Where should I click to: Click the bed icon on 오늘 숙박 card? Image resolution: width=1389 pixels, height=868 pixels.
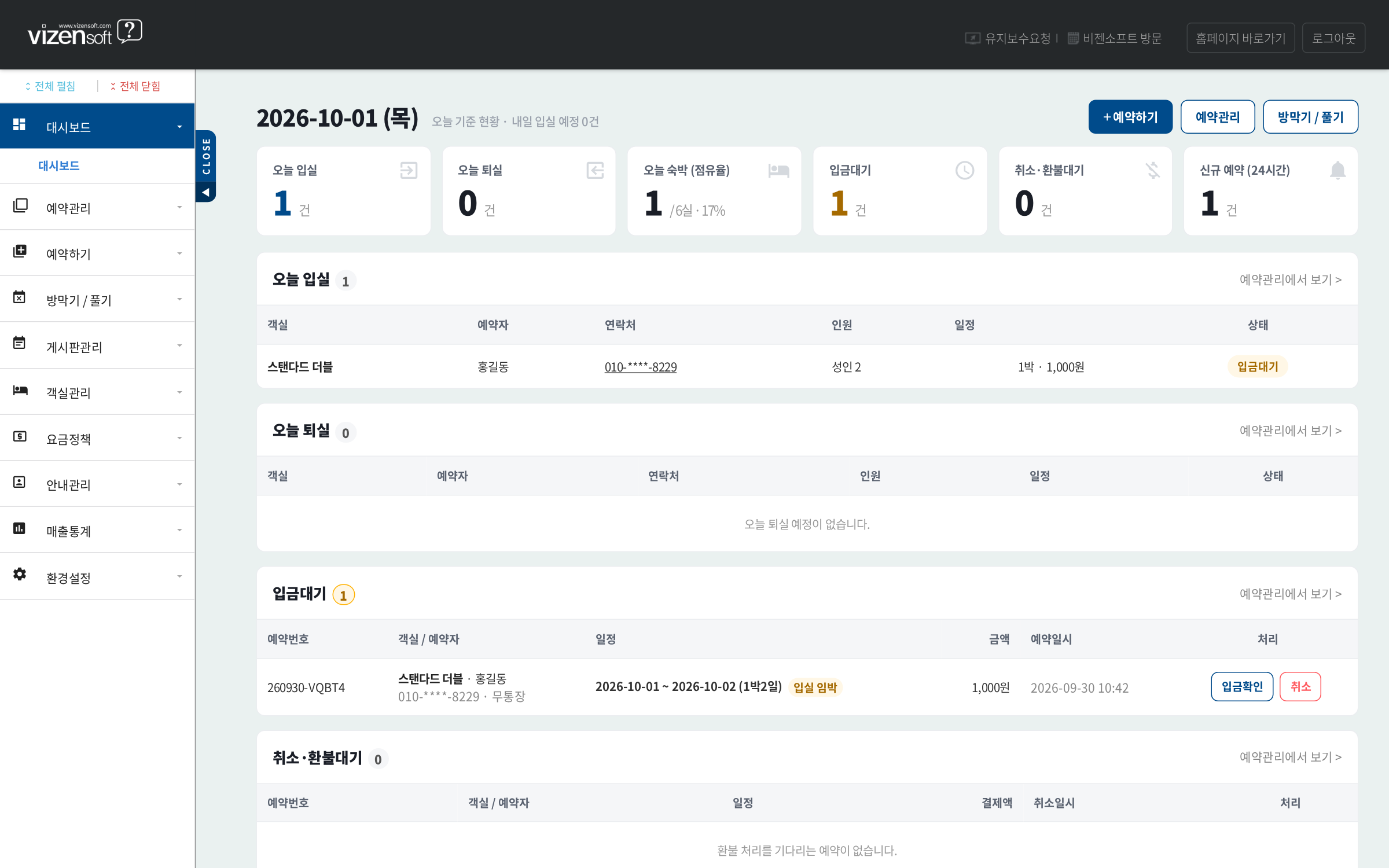[779, 170]
